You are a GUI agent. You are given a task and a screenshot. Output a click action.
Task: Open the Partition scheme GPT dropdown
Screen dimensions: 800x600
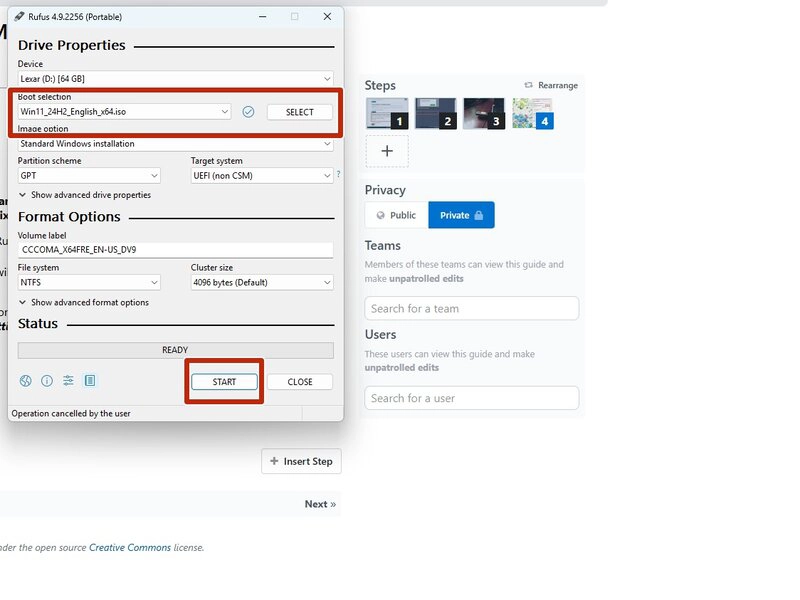pos(89,175)
